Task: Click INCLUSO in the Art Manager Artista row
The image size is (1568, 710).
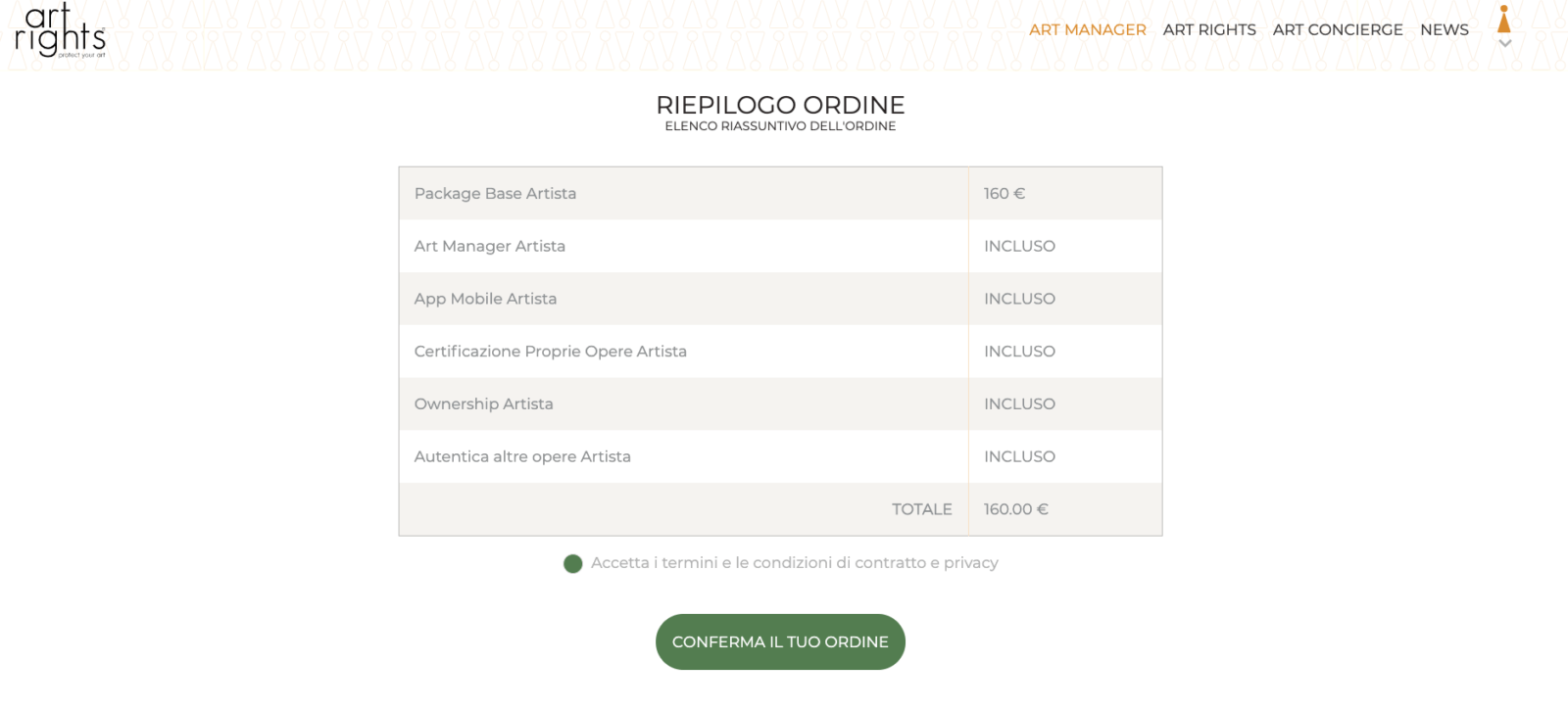Action: (x=1019, y=246)
